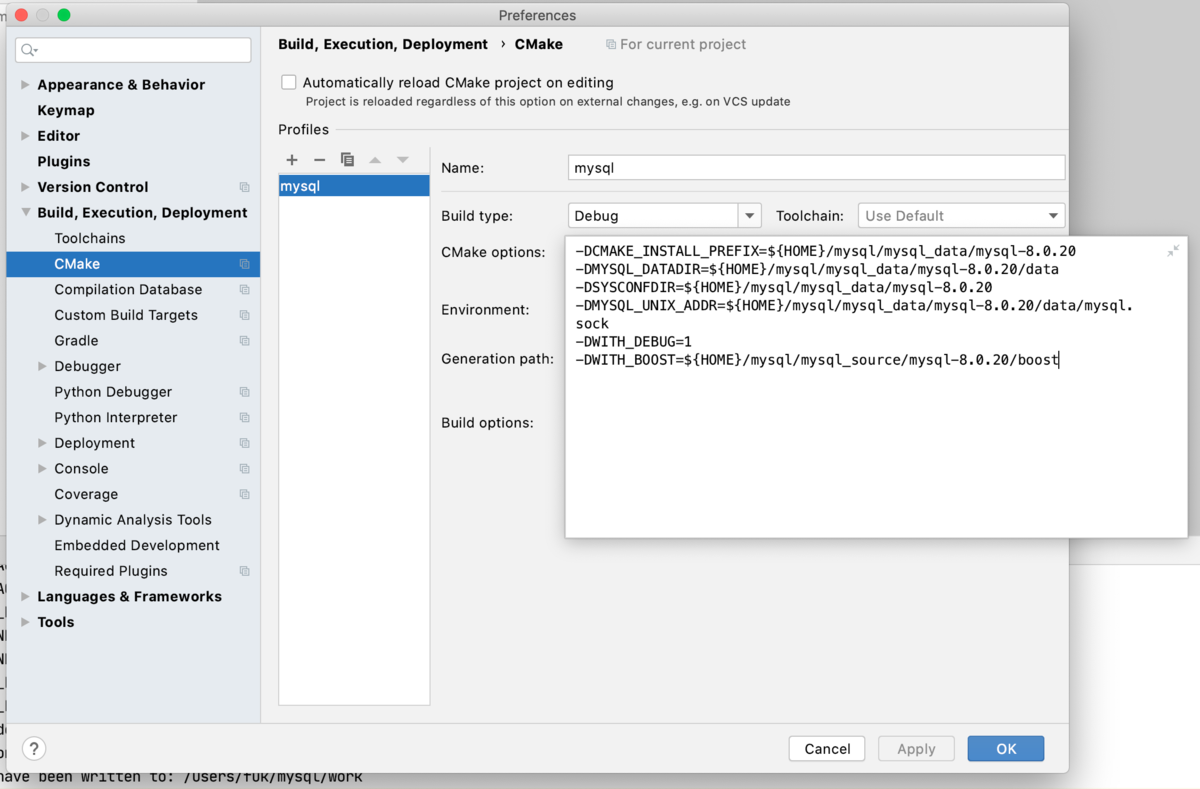The width and height of the screenshot is (1200, 789).
Task: Expand the Debugger subsection
Action: [42, 366]
